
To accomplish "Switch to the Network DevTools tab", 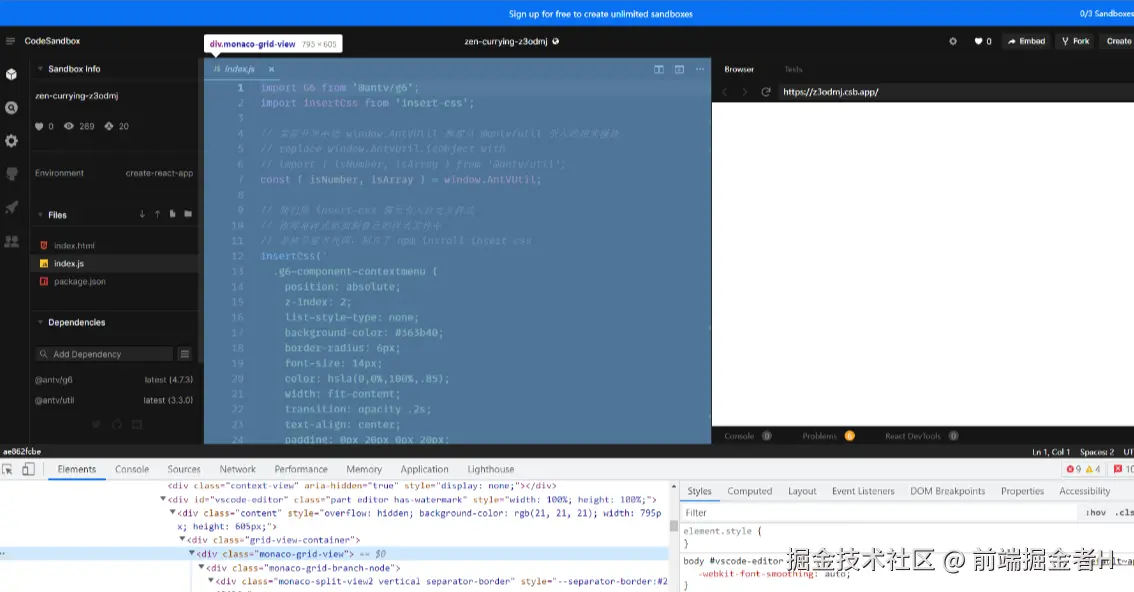I will [x=237, y=469].
